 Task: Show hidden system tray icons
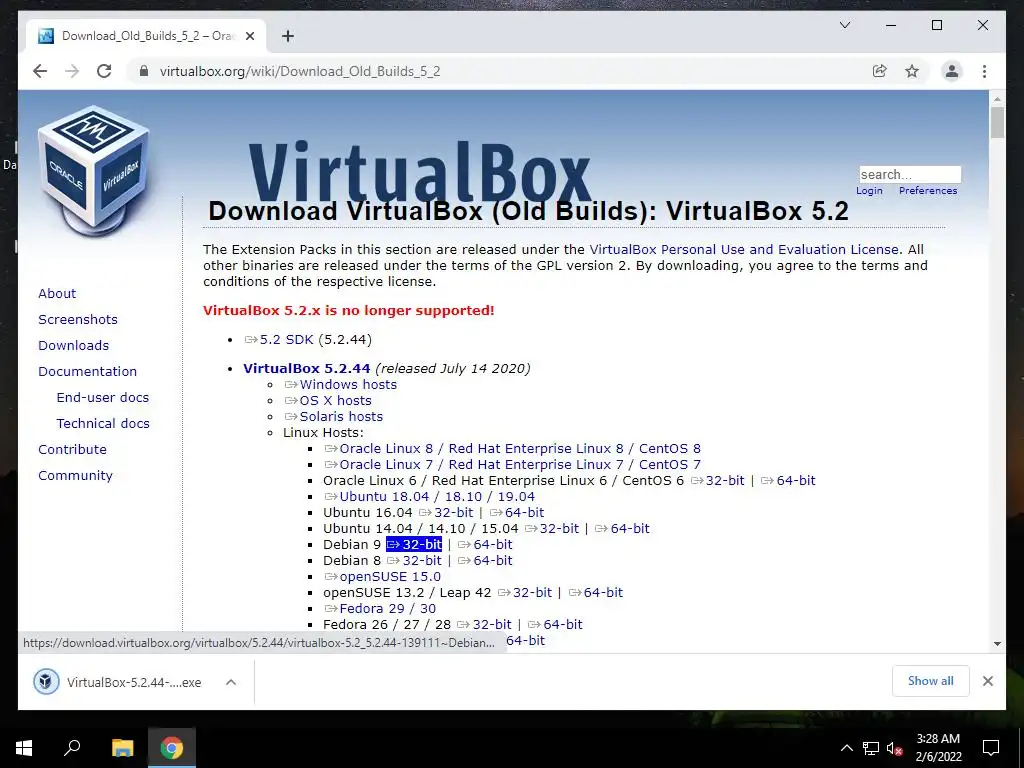[x=846, y=748]
